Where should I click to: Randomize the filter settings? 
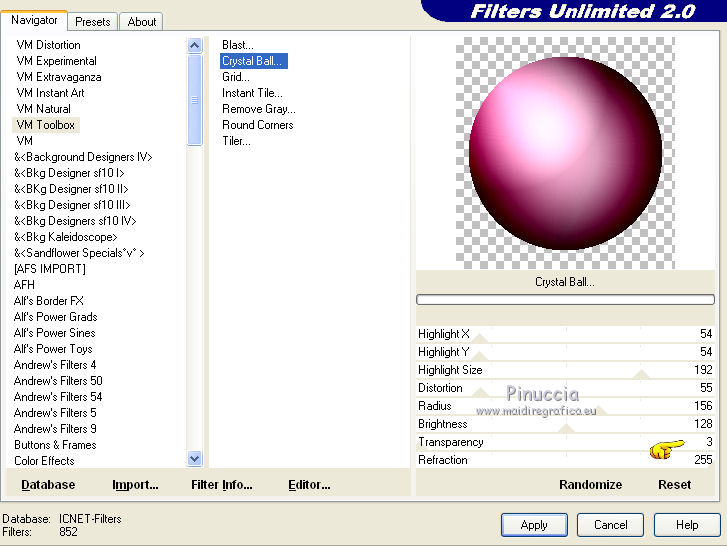[x=591, y=485]
